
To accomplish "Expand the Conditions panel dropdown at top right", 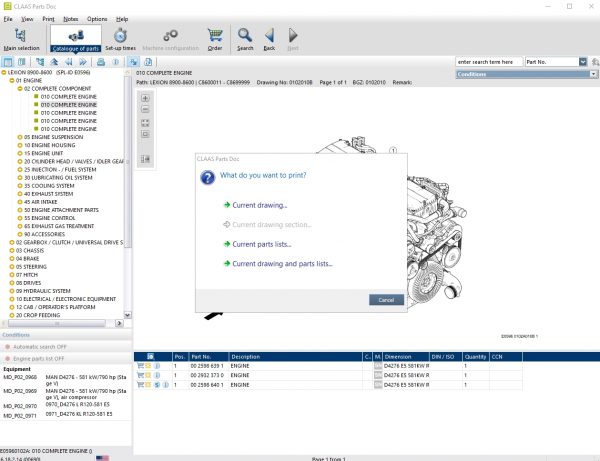I will (593, 74).
